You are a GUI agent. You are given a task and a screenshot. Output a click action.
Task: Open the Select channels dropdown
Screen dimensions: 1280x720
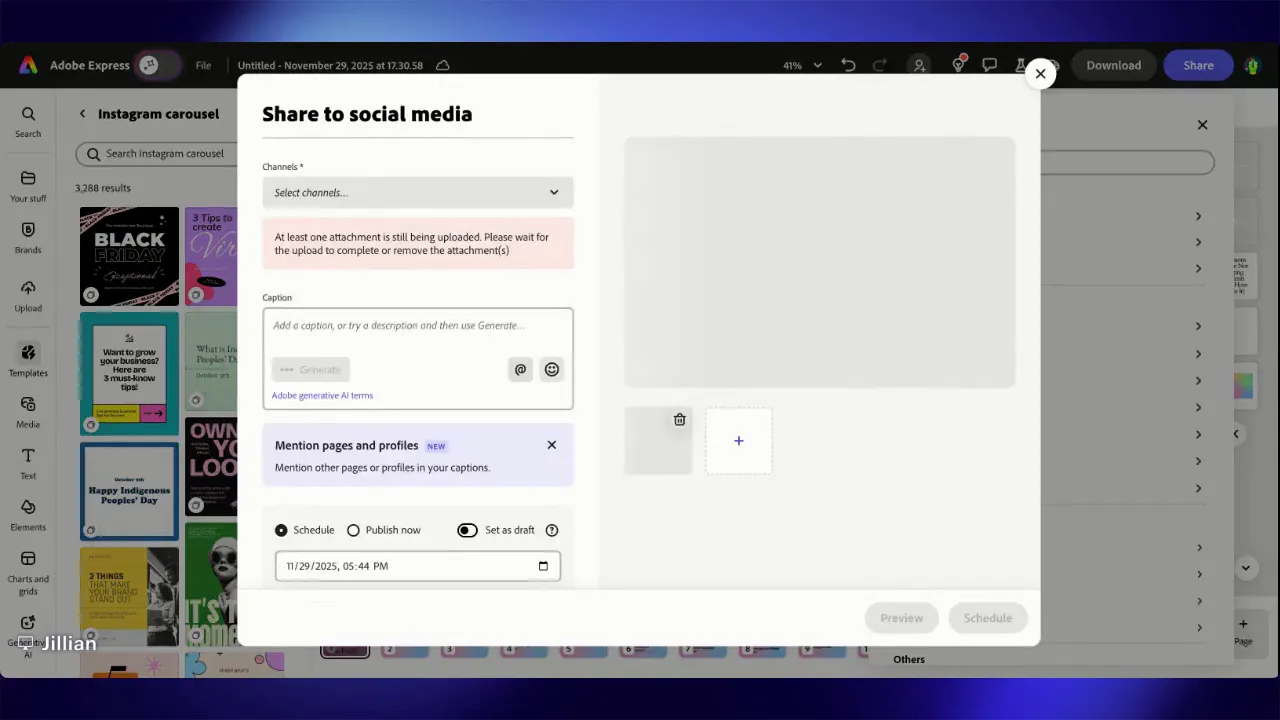click(x=417, y=192)
